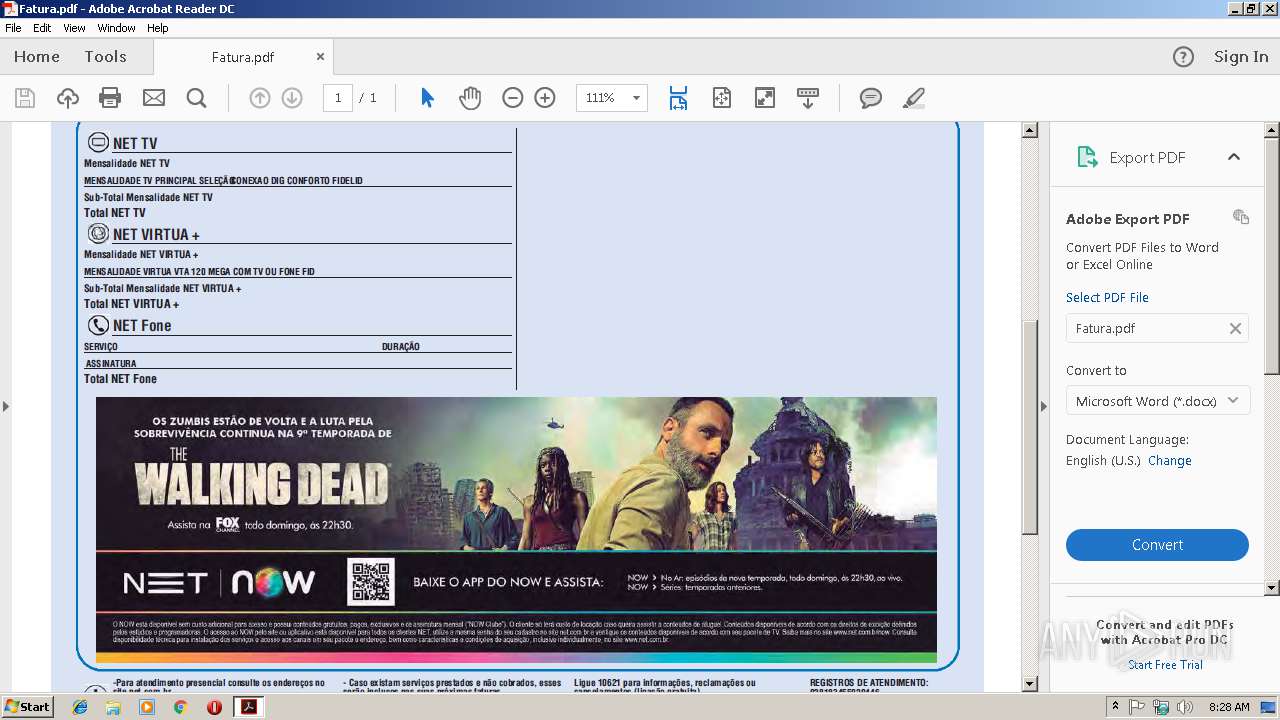Switch to full screen Read Mode
This screenshot has height=720, width=1280.
click(765, 98)
